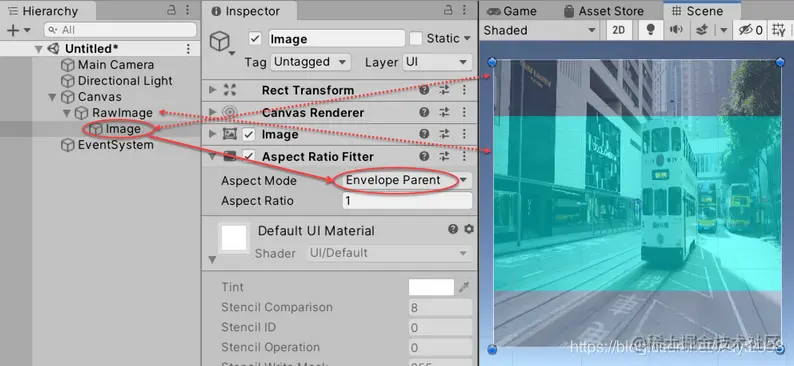794x366 pixels.
Task: Click the Tint eyedropper icon
Action: click(x=464, y=288)
